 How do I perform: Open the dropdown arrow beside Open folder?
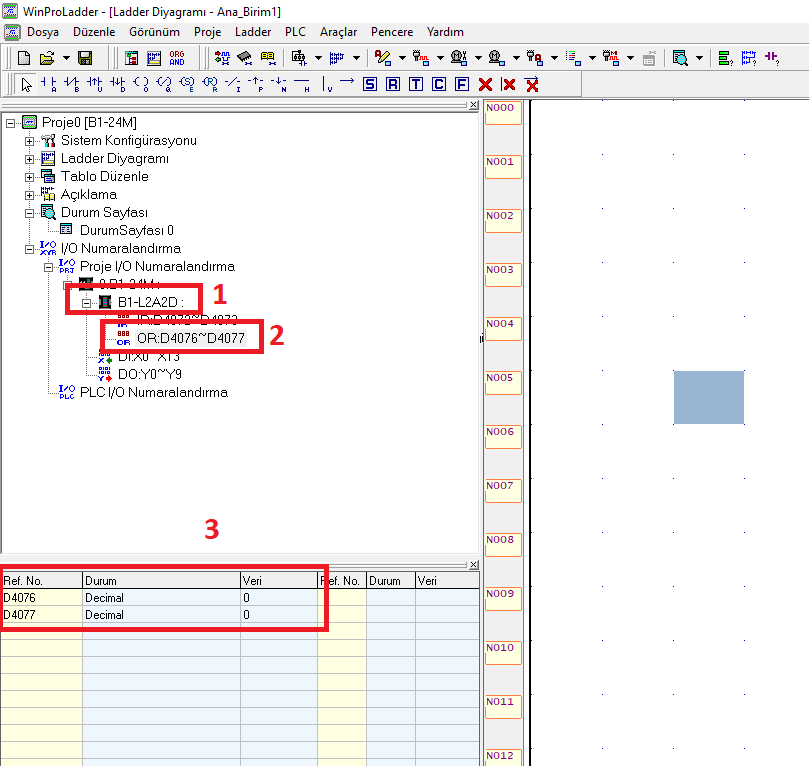click(x=66, y=58)
